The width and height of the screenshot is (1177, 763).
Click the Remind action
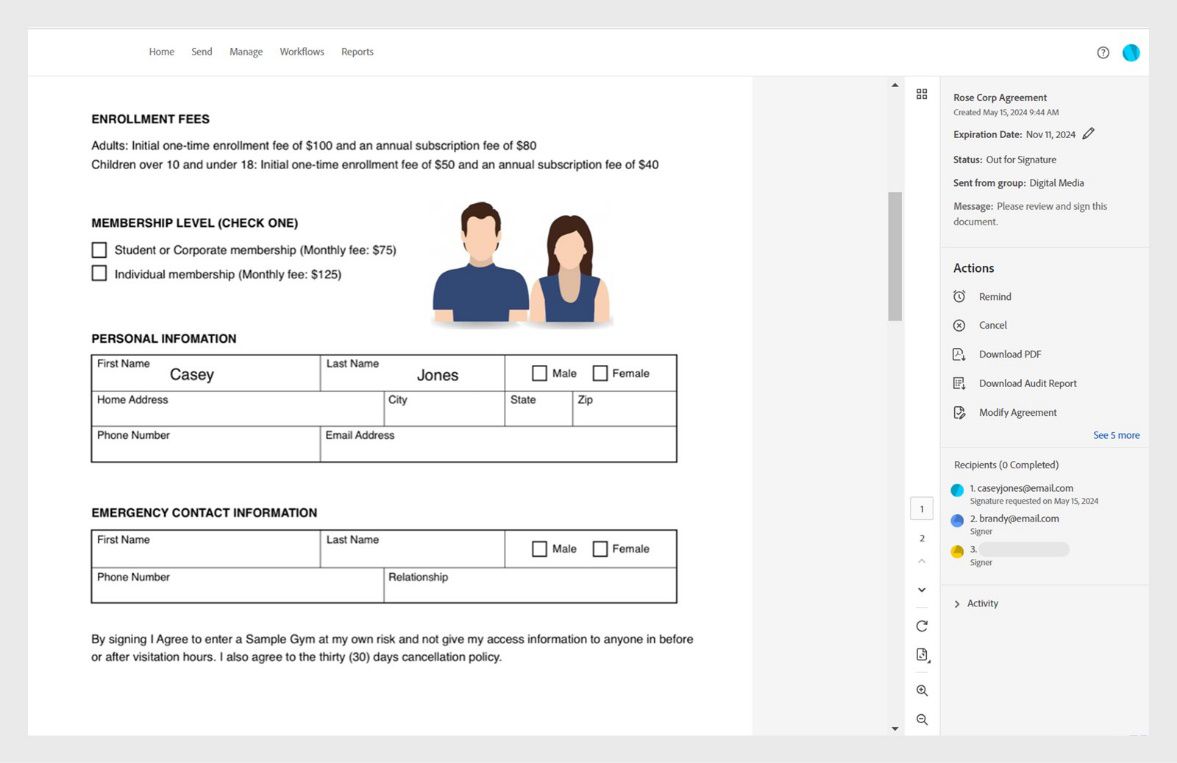tap(994, 297)
